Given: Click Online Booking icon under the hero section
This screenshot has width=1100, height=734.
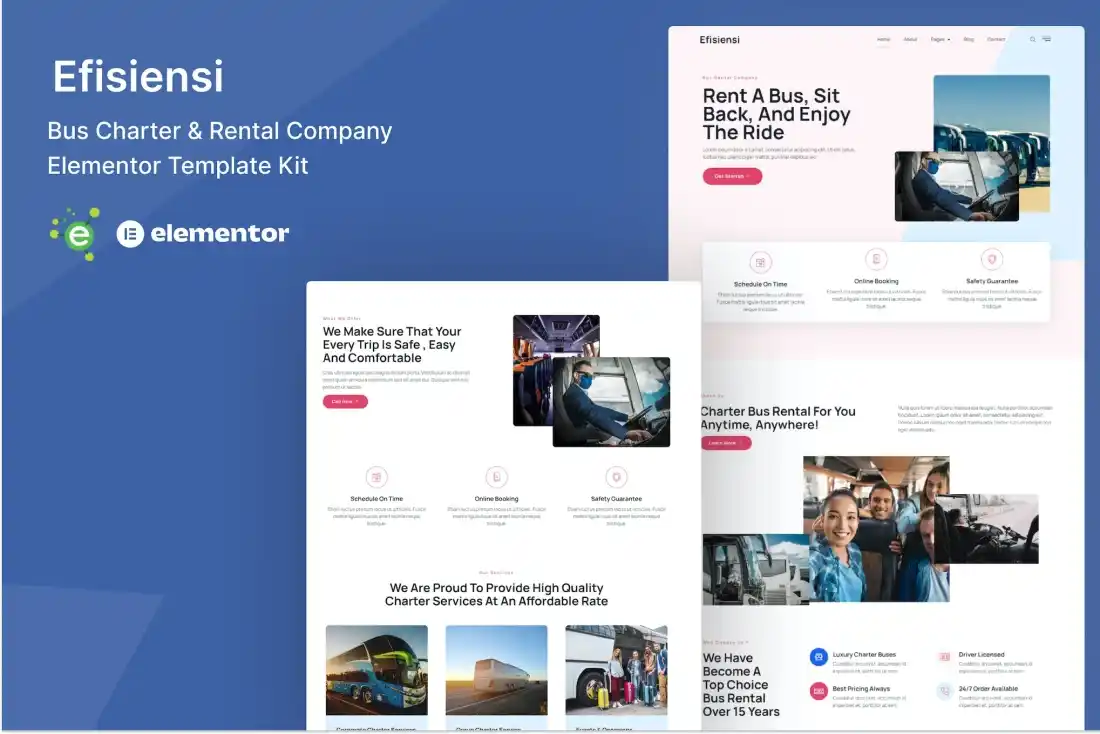Looking at the screenshot, I should point(876,259).
